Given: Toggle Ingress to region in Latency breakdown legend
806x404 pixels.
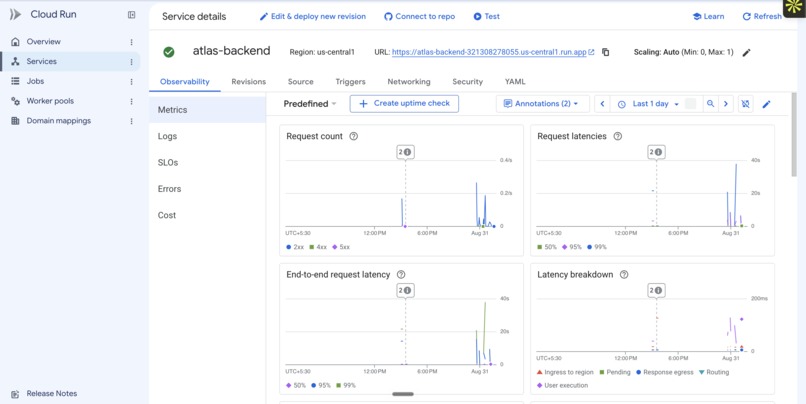Looking at the screenshot, I should pyautogui.click(x=565, y=372).
